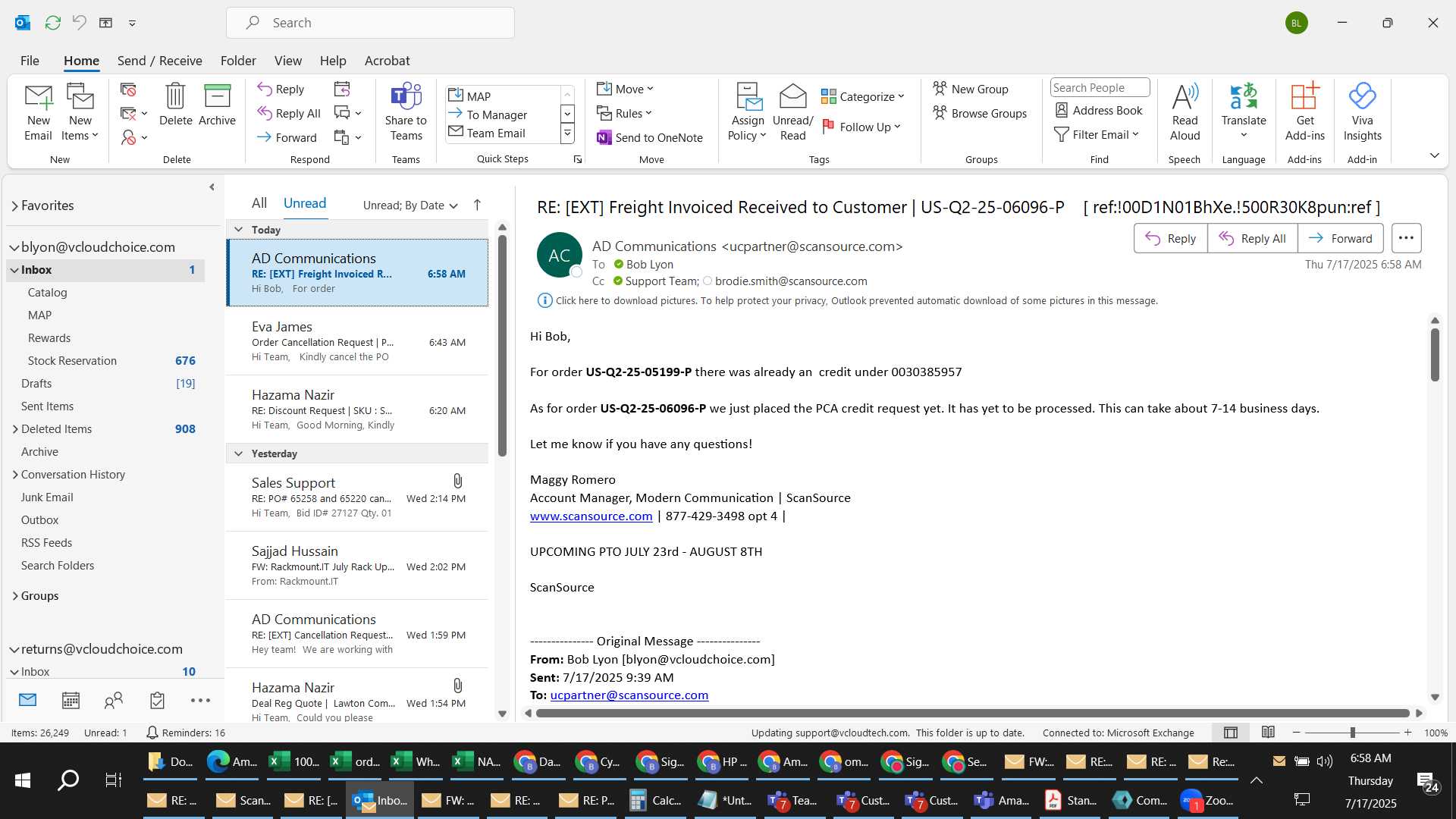Open www.scansource.com link

[591, 516]
